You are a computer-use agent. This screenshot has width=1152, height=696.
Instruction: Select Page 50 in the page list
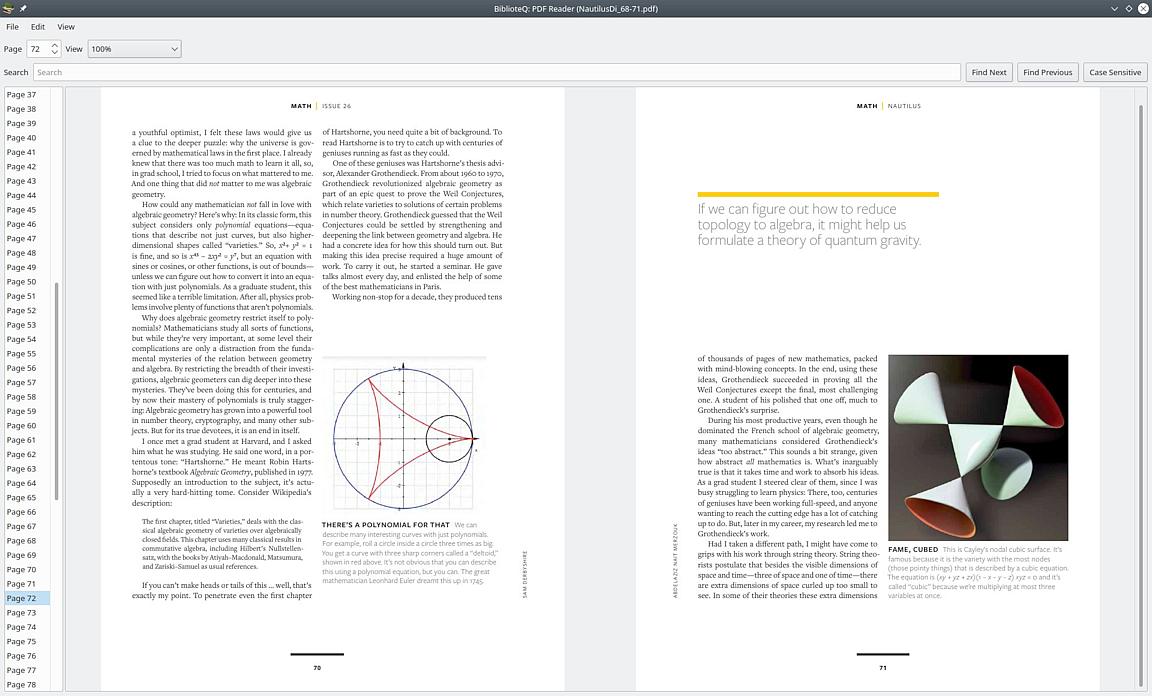[x=27, y=281]
